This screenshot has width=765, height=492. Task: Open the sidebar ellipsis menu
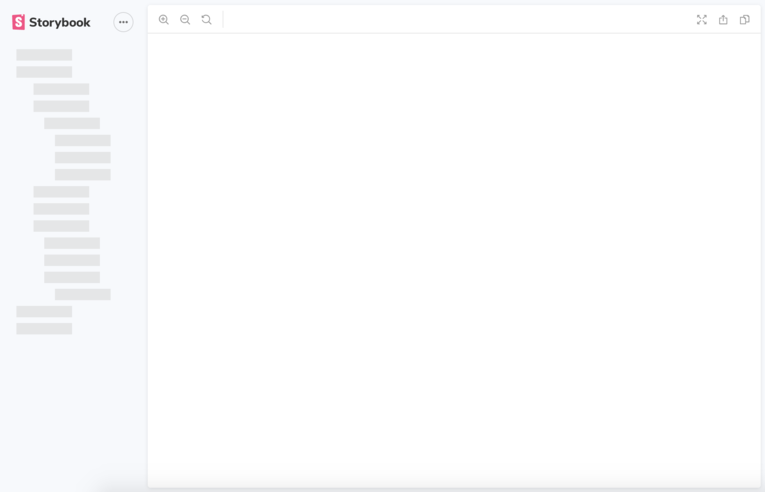123,22
